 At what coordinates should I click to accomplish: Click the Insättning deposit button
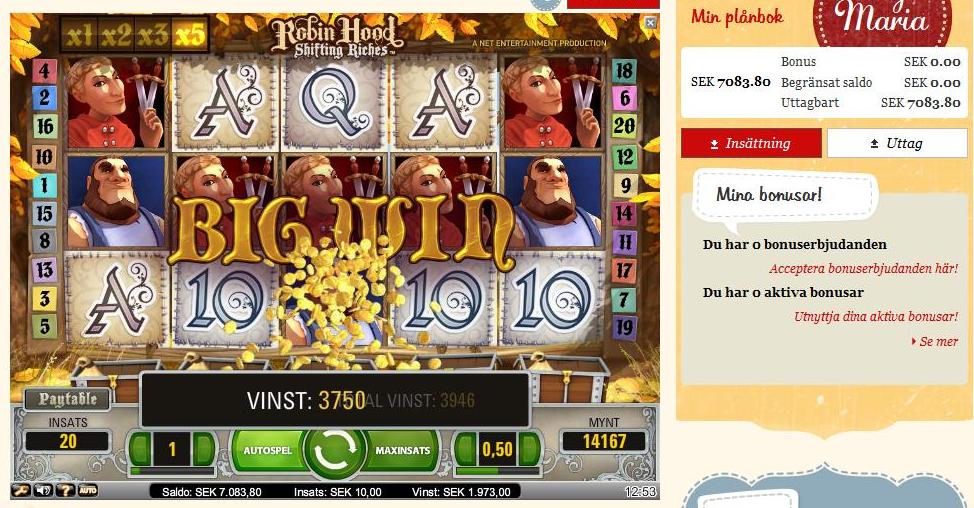coord(751,143)
